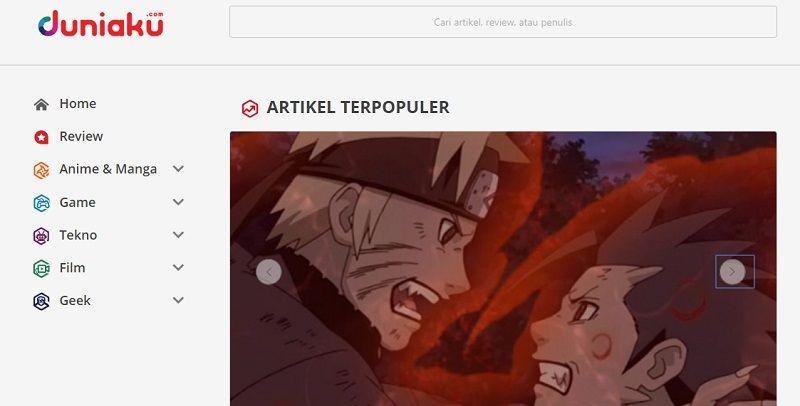Click the red Review star icon
Image resolution: width=800 pixels, height=406 pixels.
tap(41, 137)
